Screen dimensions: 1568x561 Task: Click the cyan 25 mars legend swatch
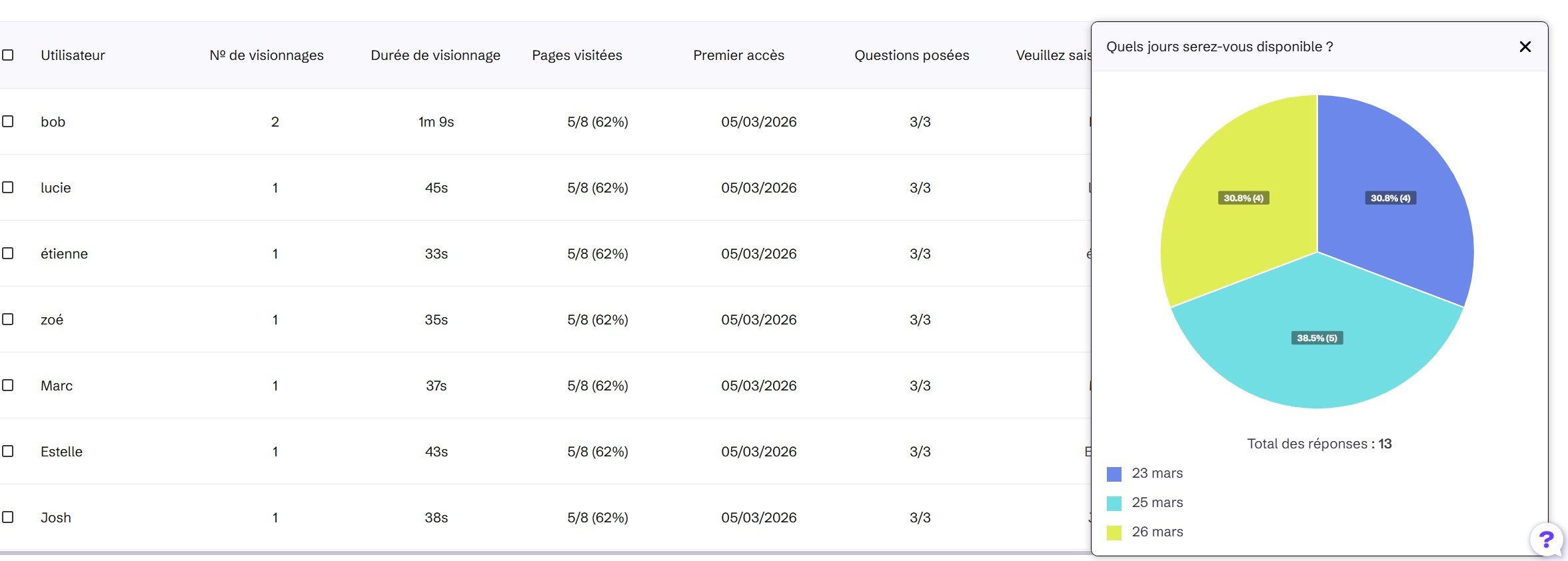1114,503
